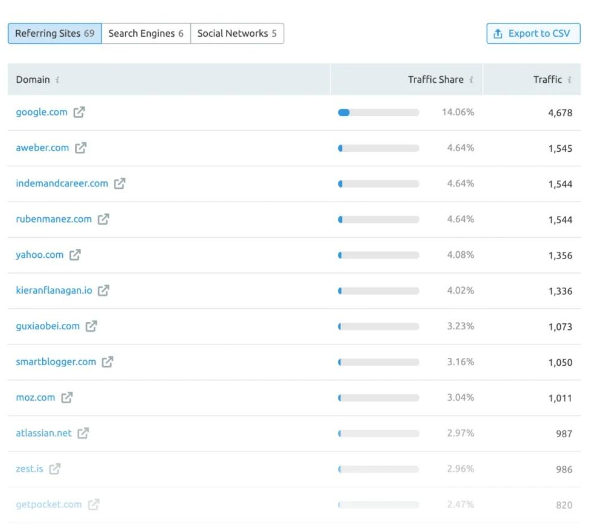Viewport: 595px width, 531px height.
Task: Select the 3.16% traffic share value
Action: 461,362
